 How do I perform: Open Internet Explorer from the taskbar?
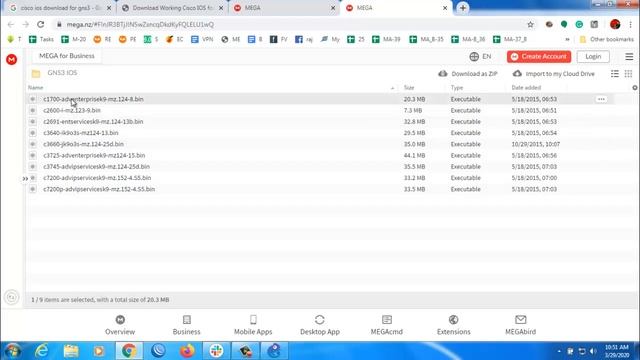click(x=42, y=351)
